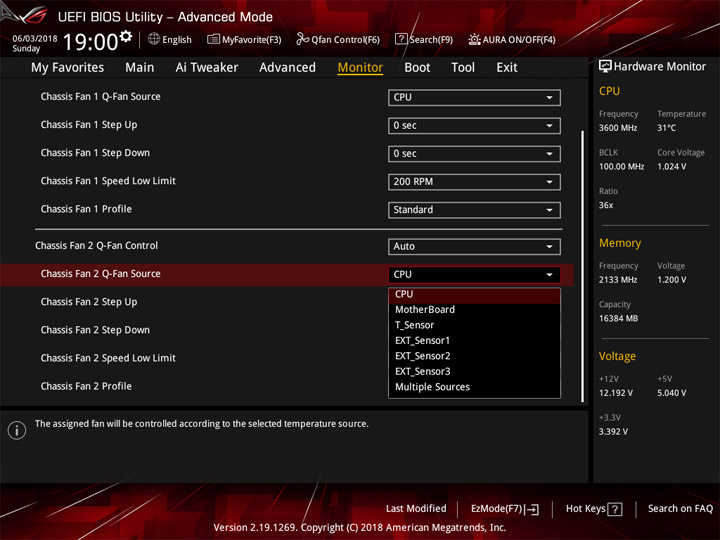Choose EXT_Sensor1 in the source list

point(474,341)
